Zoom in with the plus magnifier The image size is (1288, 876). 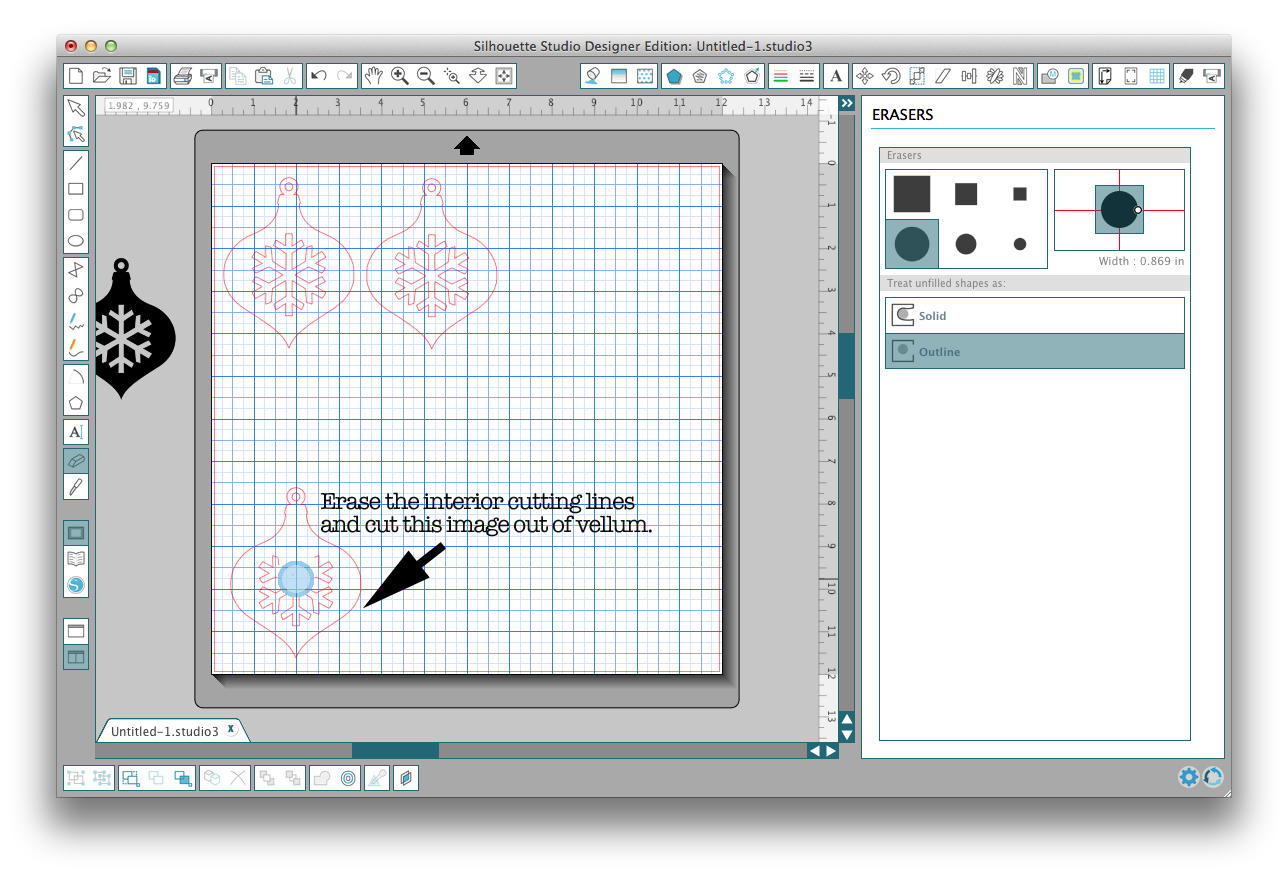(400, 76)
